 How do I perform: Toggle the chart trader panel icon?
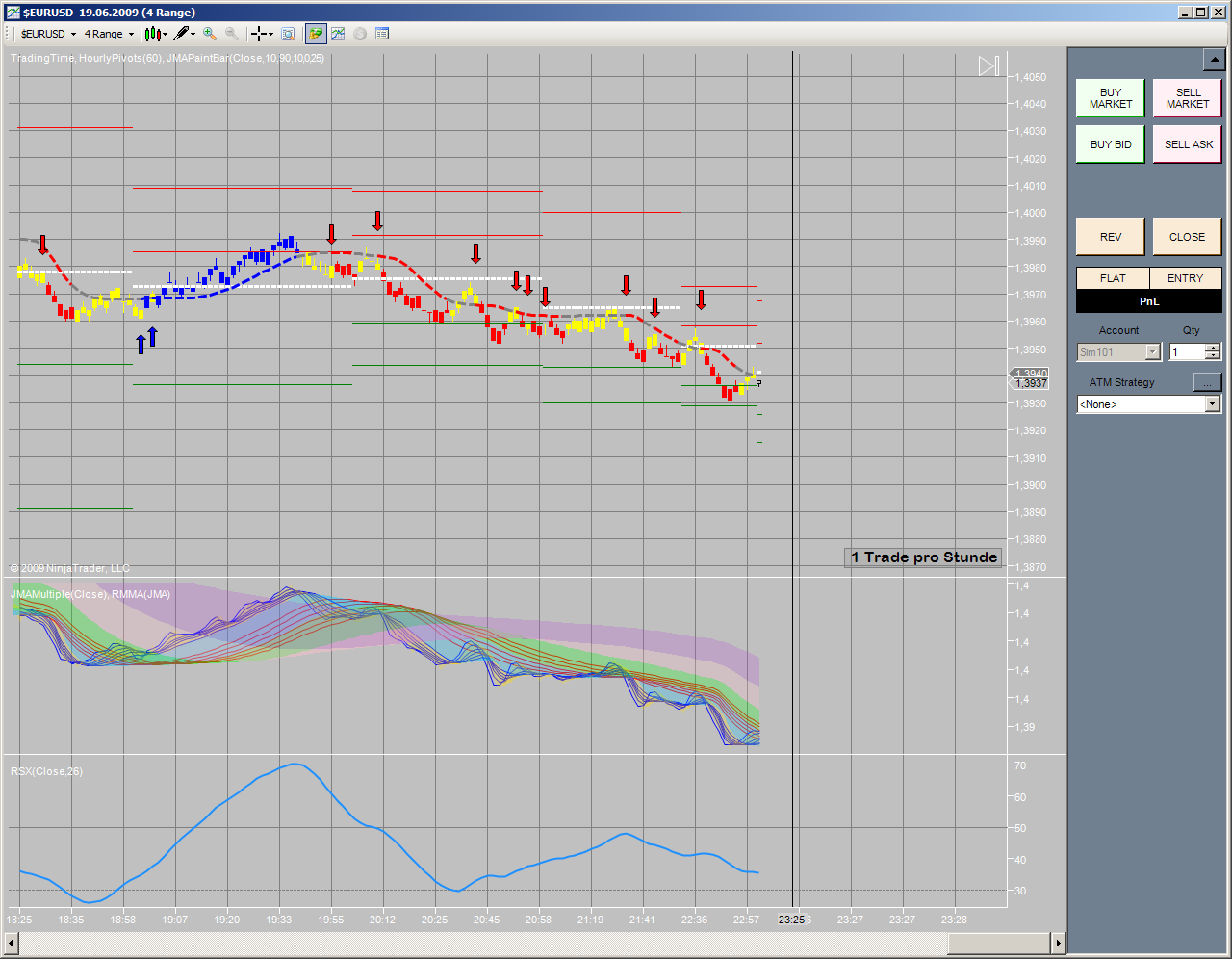[x=316, y=34]
